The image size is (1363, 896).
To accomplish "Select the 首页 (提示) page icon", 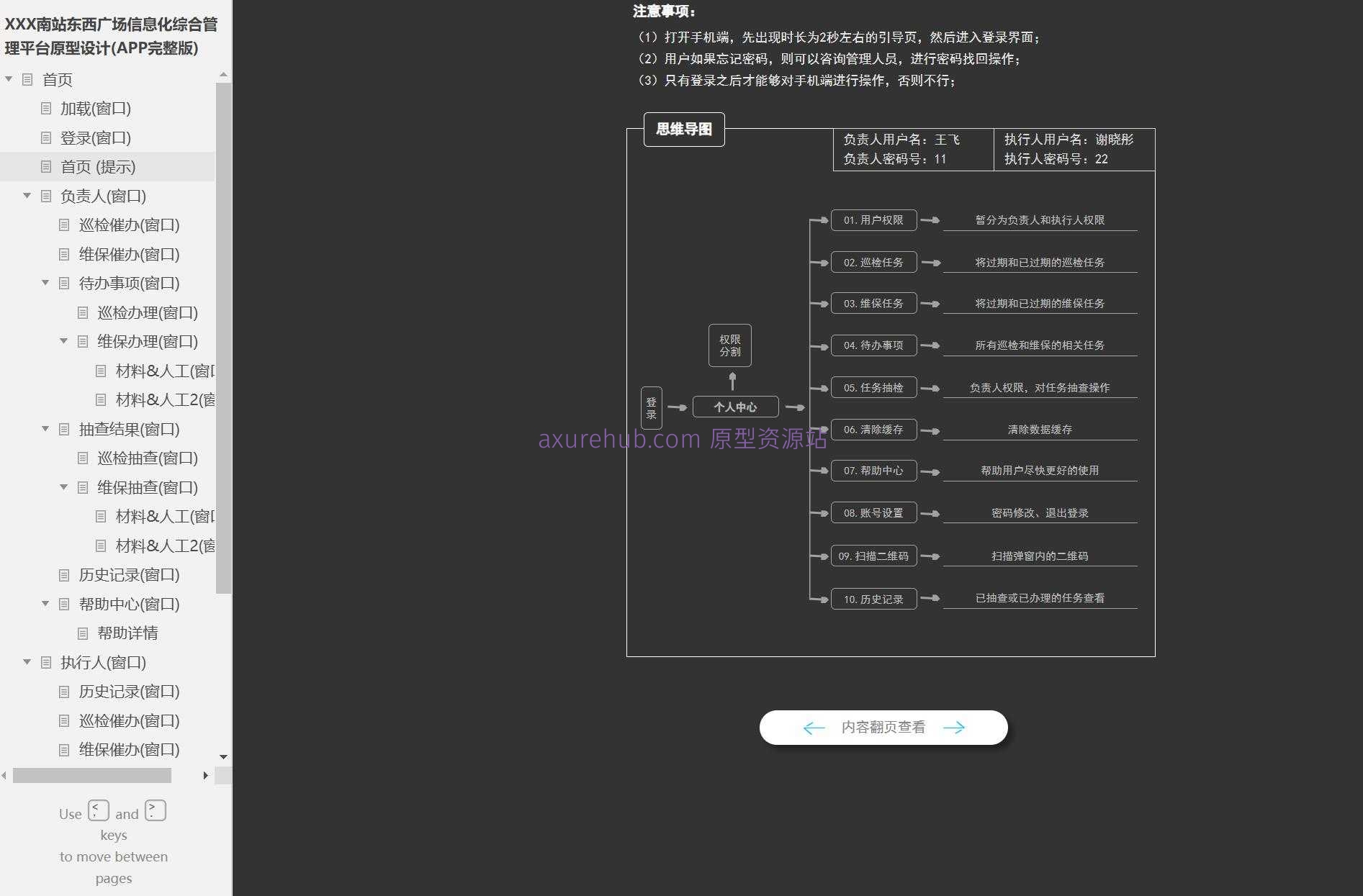I will (45, 167).
